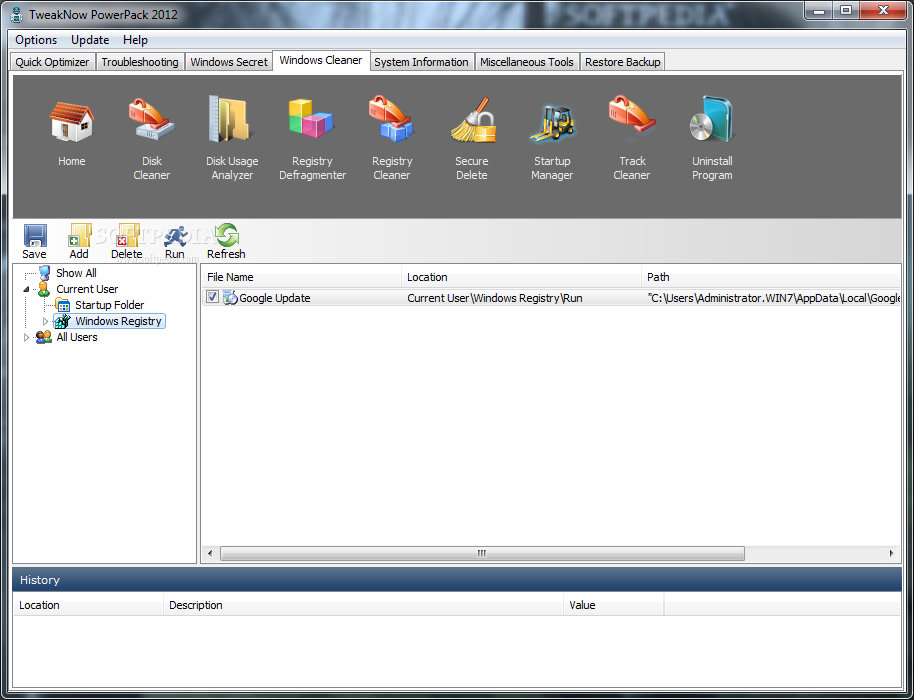Click the scroll right arrow

click(x=891, y=553)
